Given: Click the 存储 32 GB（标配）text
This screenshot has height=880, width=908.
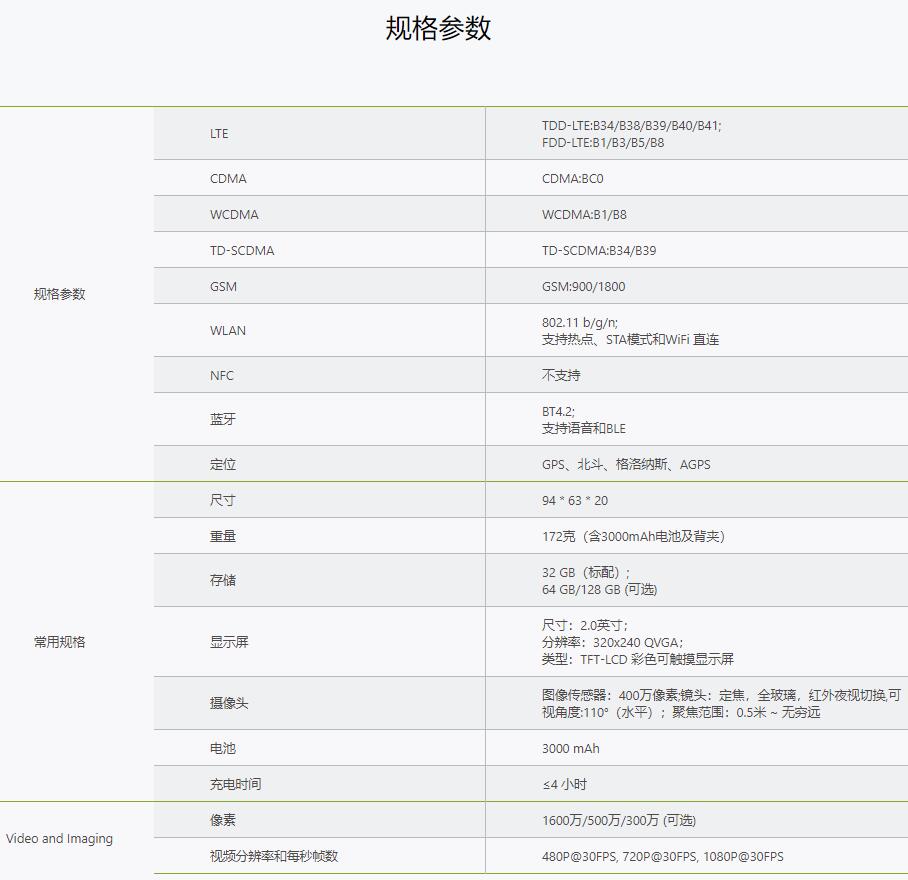Looking at the screenshot, I should pyautogui.click(x=586, y=573).
